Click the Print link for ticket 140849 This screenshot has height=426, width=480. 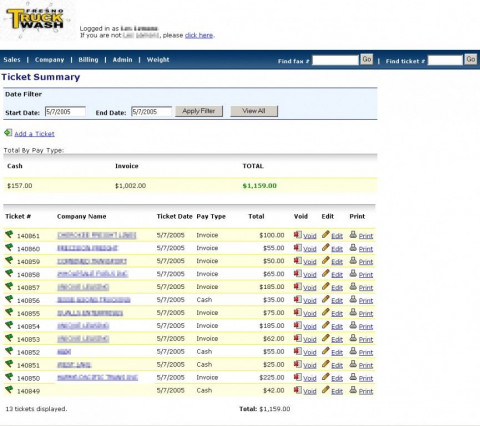(x=366, y=391)
